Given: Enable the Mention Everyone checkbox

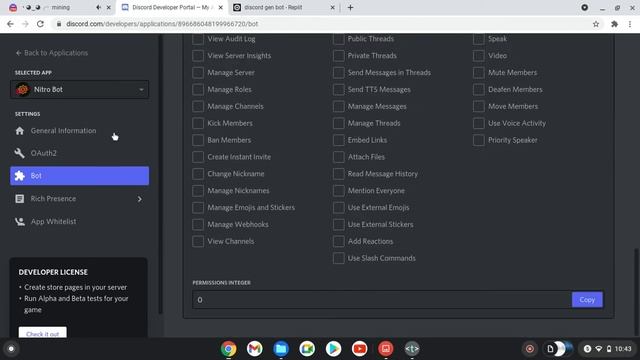Looking at the screenshot, I should [338, 191].
